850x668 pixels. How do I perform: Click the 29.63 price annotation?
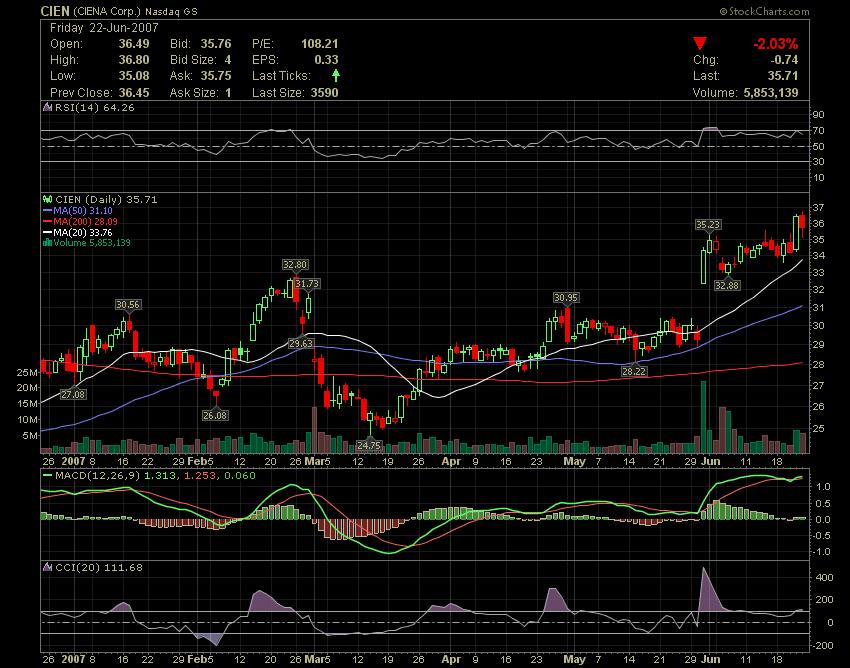click(300, 343)
